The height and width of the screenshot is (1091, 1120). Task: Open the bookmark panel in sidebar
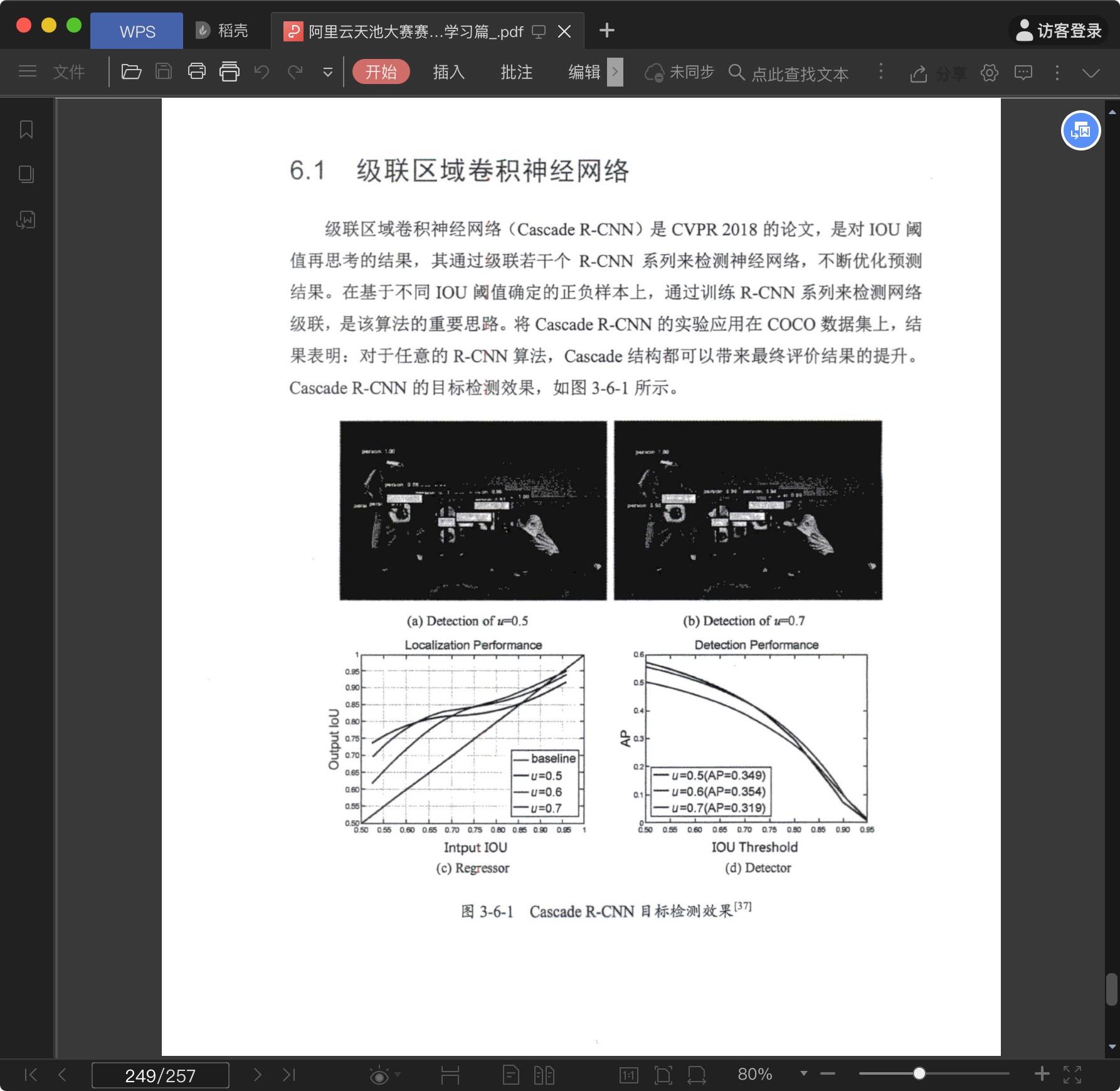point(26,130)
